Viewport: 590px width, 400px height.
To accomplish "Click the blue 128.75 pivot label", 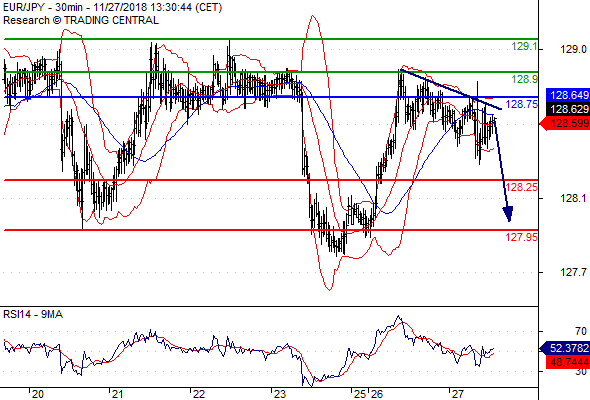I will tap(522, 104).
